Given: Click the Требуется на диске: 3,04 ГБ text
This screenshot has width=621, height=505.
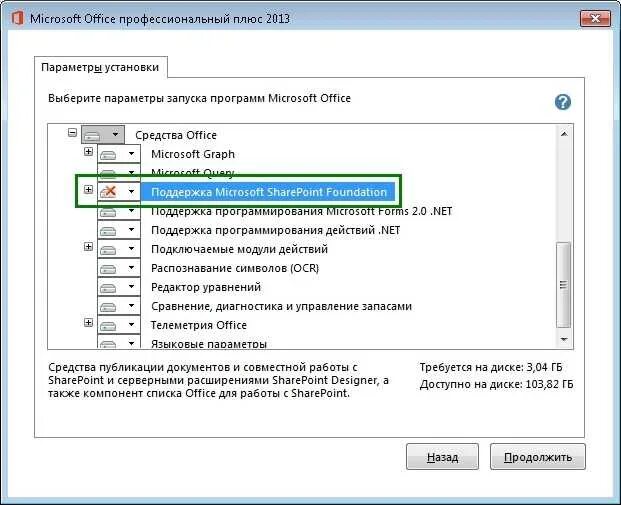Looking at the screenshot, I should (491, 367).
